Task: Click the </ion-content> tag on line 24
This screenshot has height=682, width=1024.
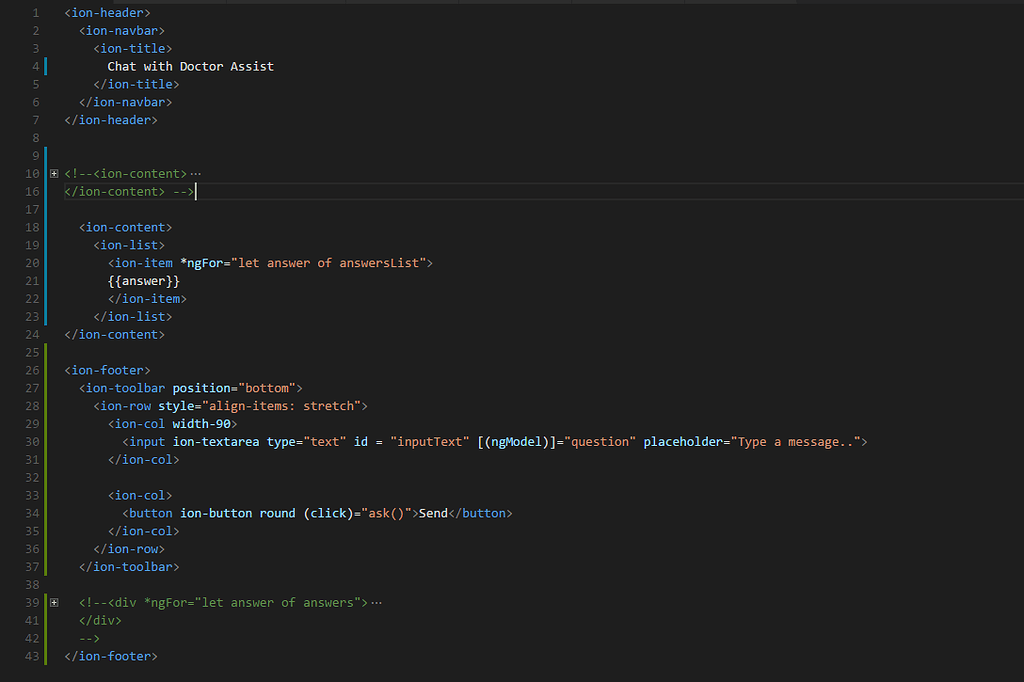Action: [x=115, y=334]
